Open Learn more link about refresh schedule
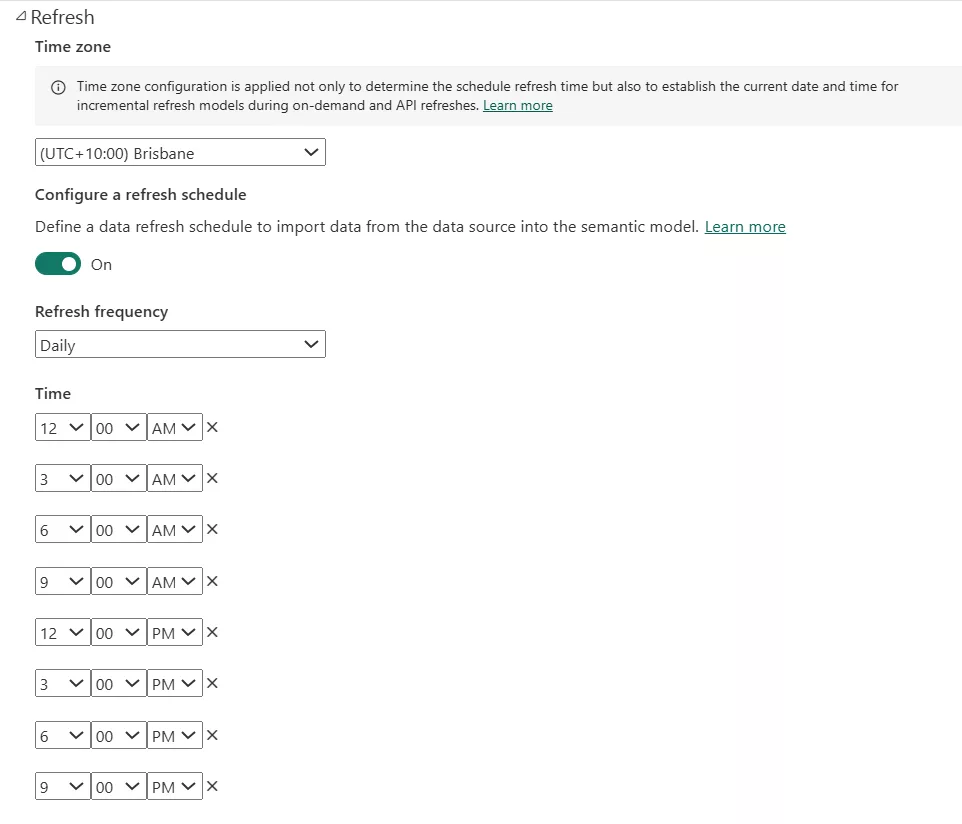962x824 pixels. 745,227
